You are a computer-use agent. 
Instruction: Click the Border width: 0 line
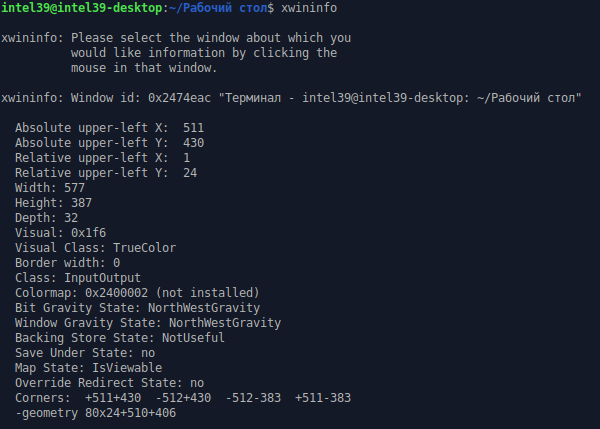(67, 263)
